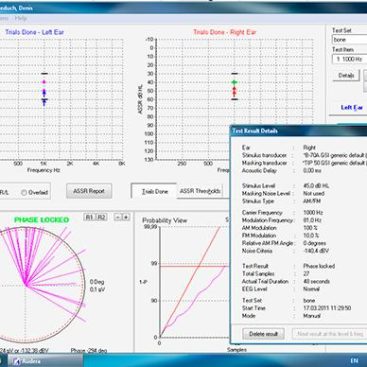Viewport: 367px width, 367px height.
Task: Zoom out polar plot with minus button
Action: (118, 217)
